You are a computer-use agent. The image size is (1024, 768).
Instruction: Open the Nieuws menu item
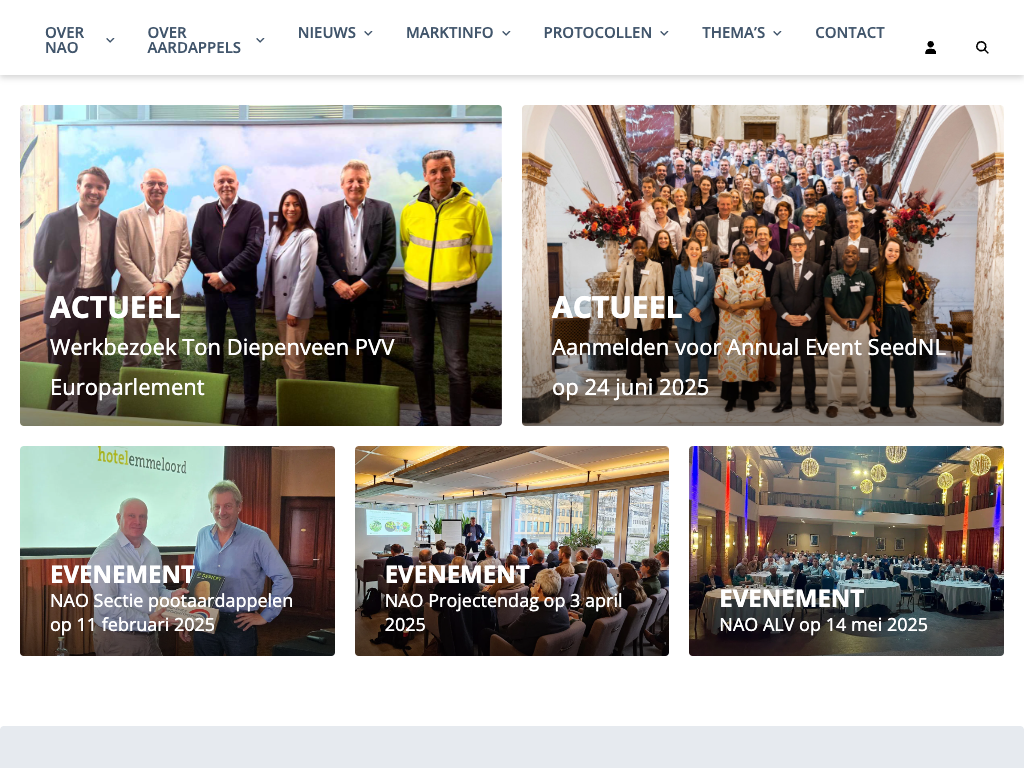click(x=327, y=33)
